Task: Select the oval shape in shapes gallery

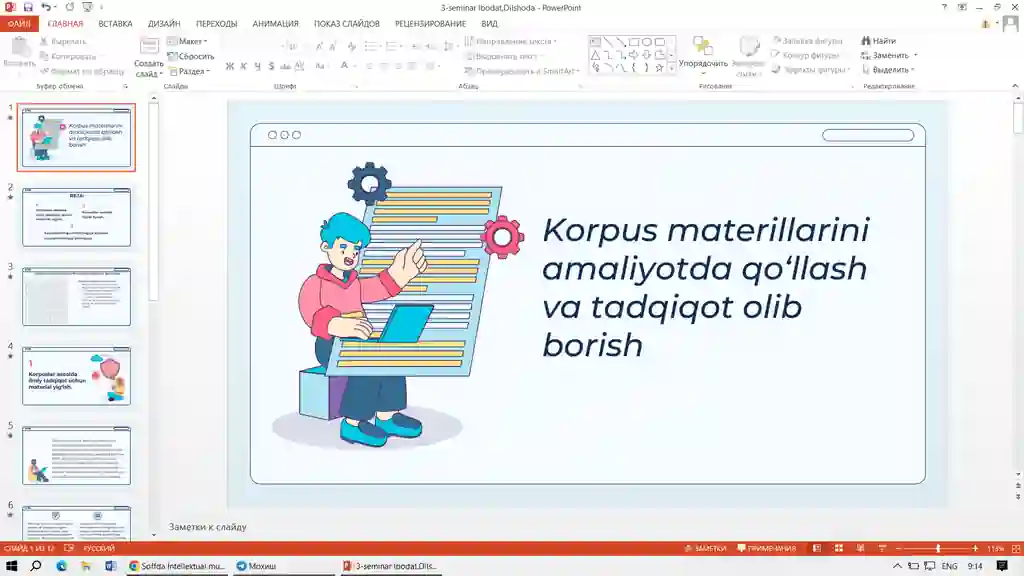Action: coord(646,42)
